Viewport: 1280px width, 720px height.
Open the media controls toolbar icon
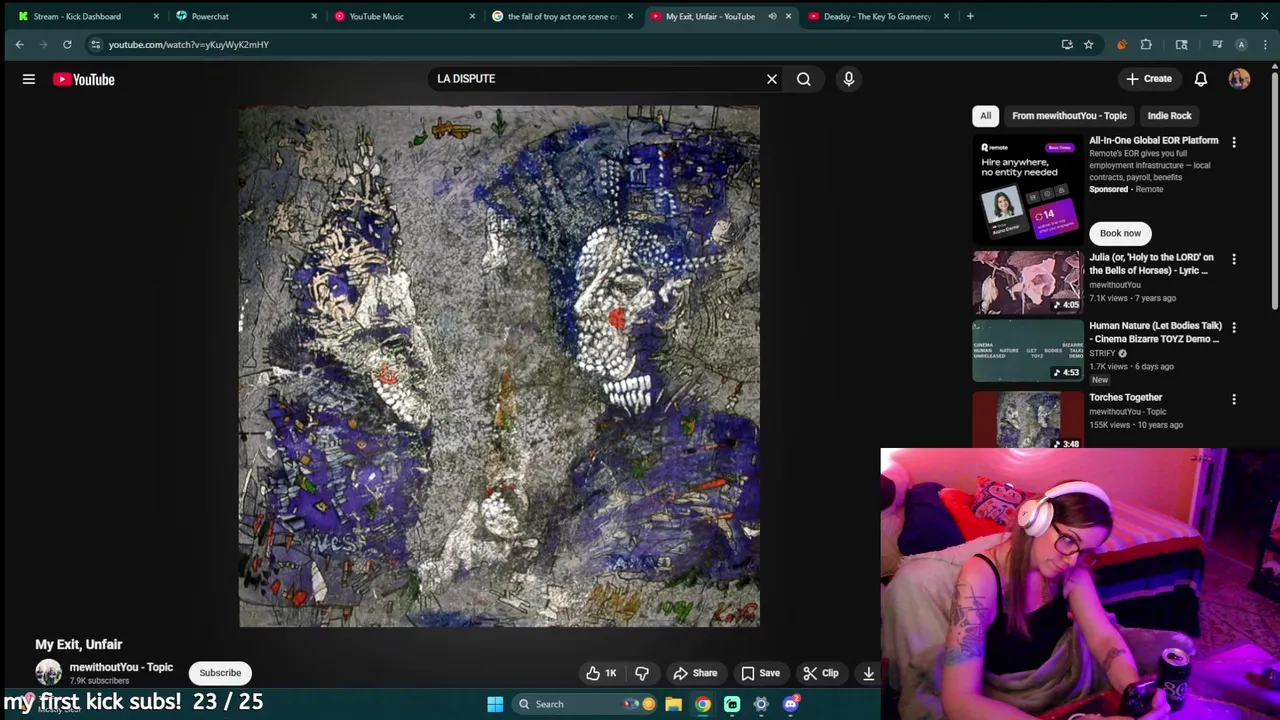1217,44
